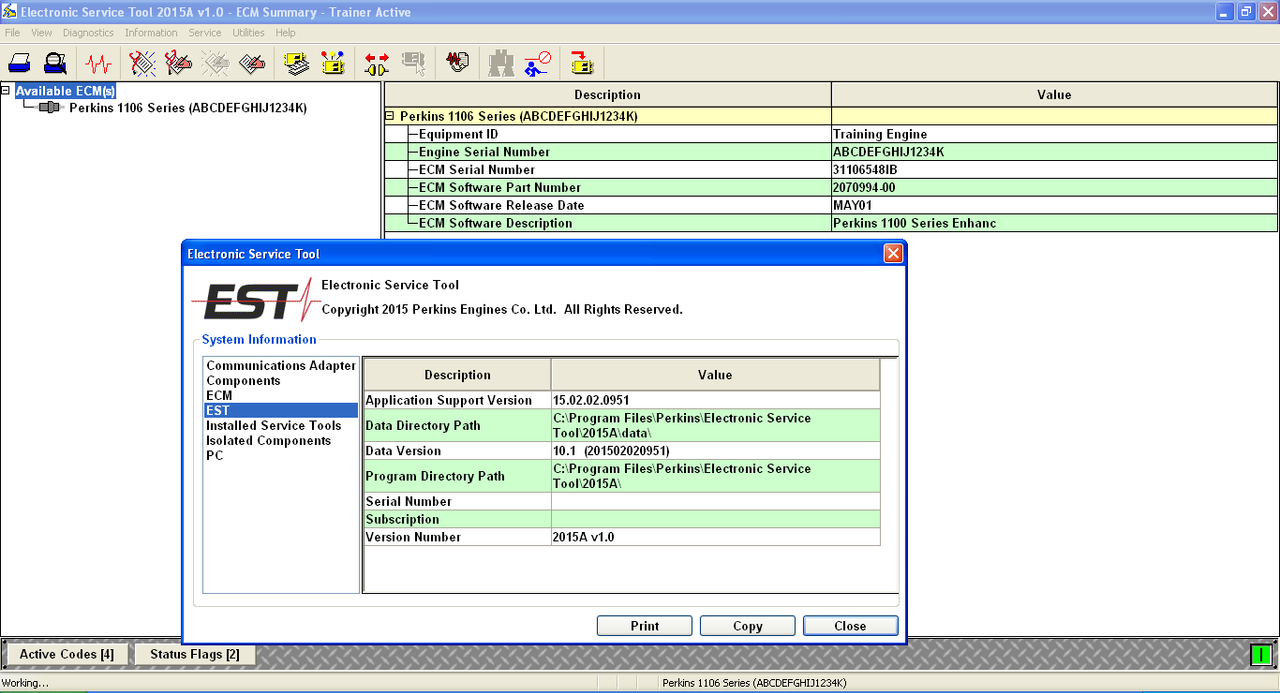Click the Engine Serial Number row label
The height and width of the screenshot is (693, 1280).
click(x=484, y=152)
